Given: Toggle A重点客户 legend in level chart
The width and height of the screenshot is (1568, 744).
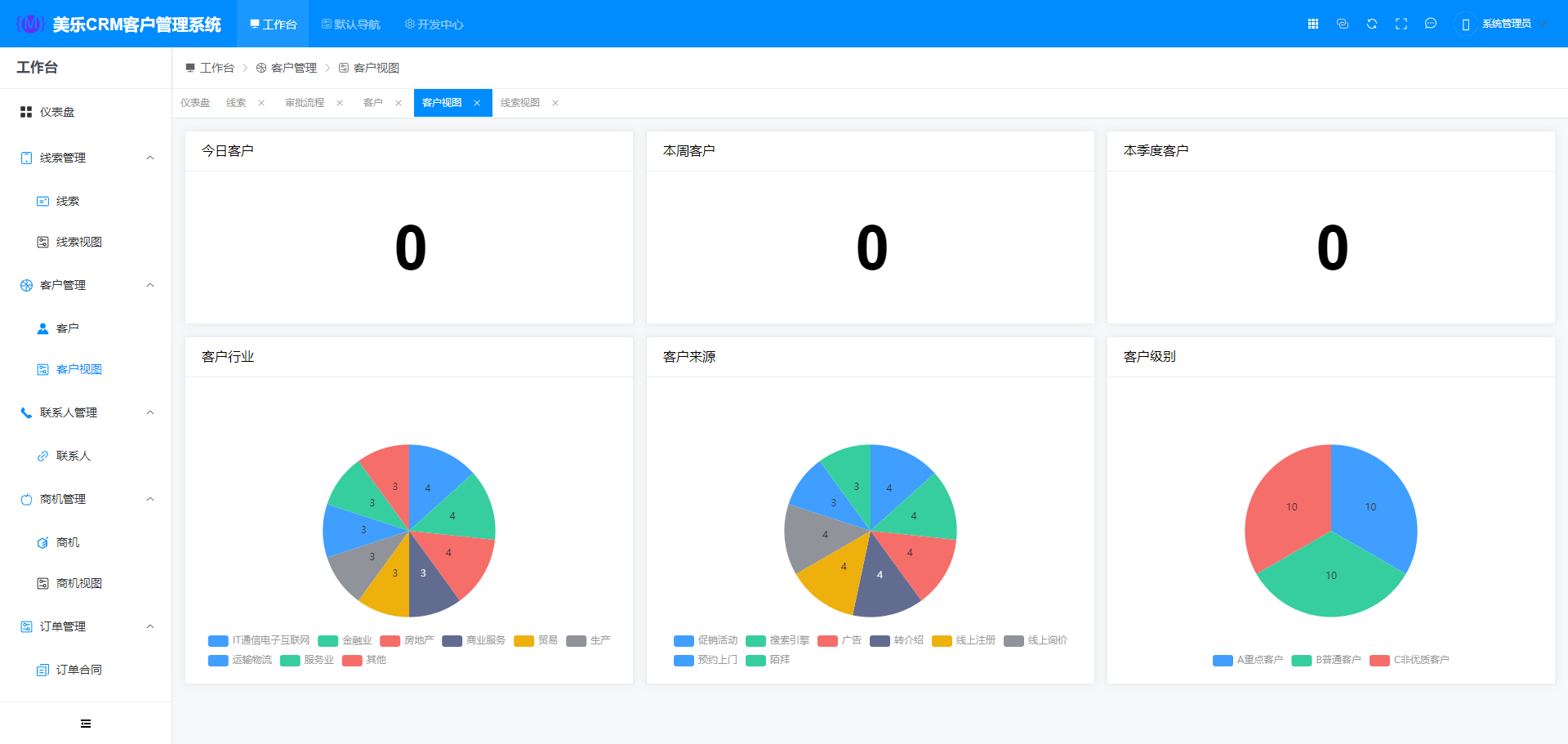Looking at the screenshot, I should [1248, 660].
